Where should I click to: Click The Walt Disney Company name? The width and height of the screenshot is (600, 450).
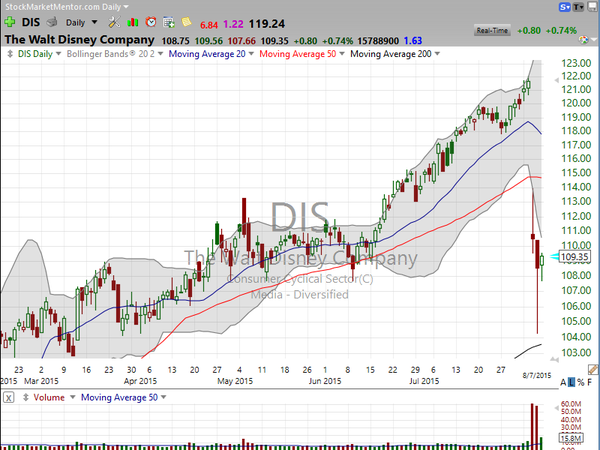pos(79,40)
